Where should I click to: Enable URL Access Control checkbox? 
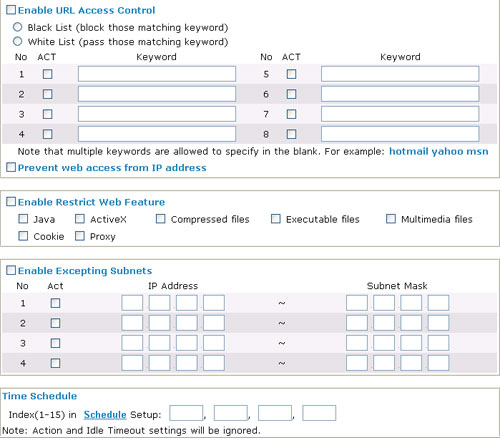[11, 10]
